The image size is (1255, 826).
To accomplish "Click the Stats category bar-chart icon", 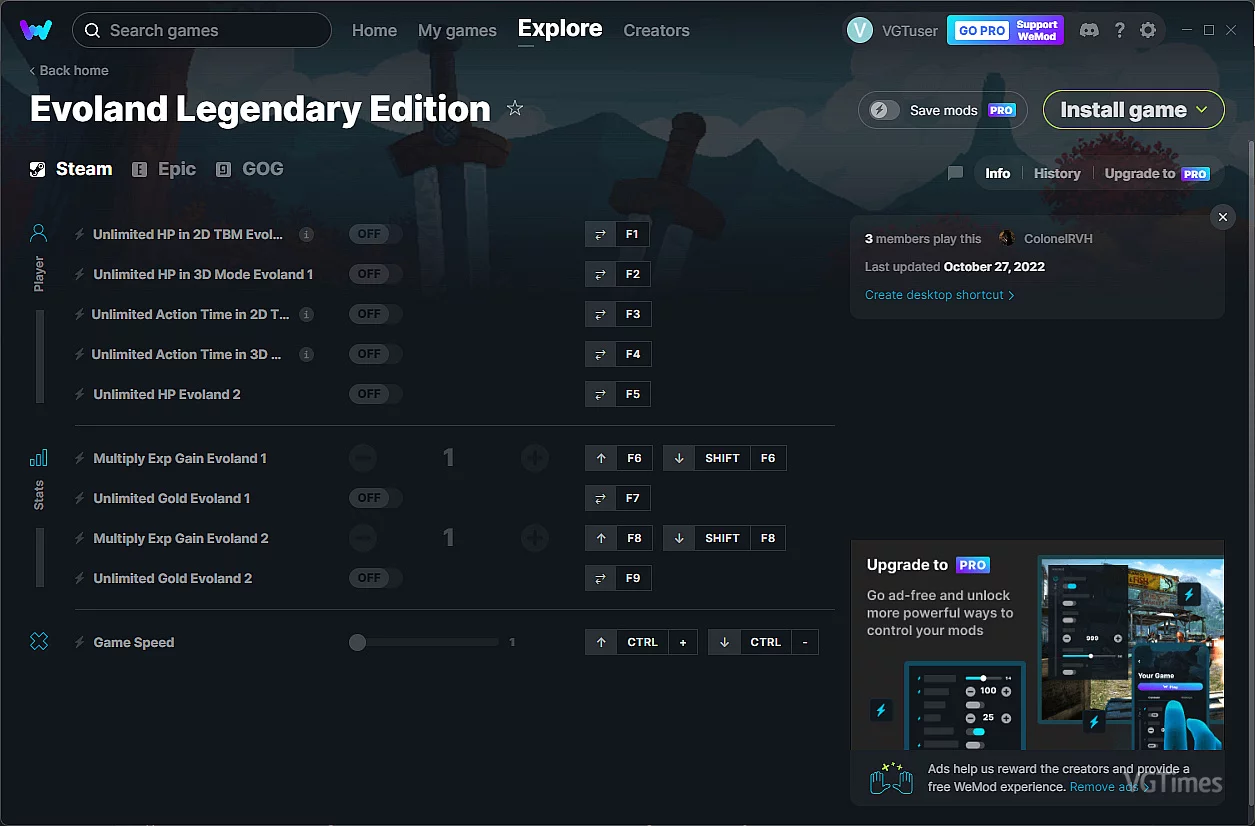I will pos(39,458).
